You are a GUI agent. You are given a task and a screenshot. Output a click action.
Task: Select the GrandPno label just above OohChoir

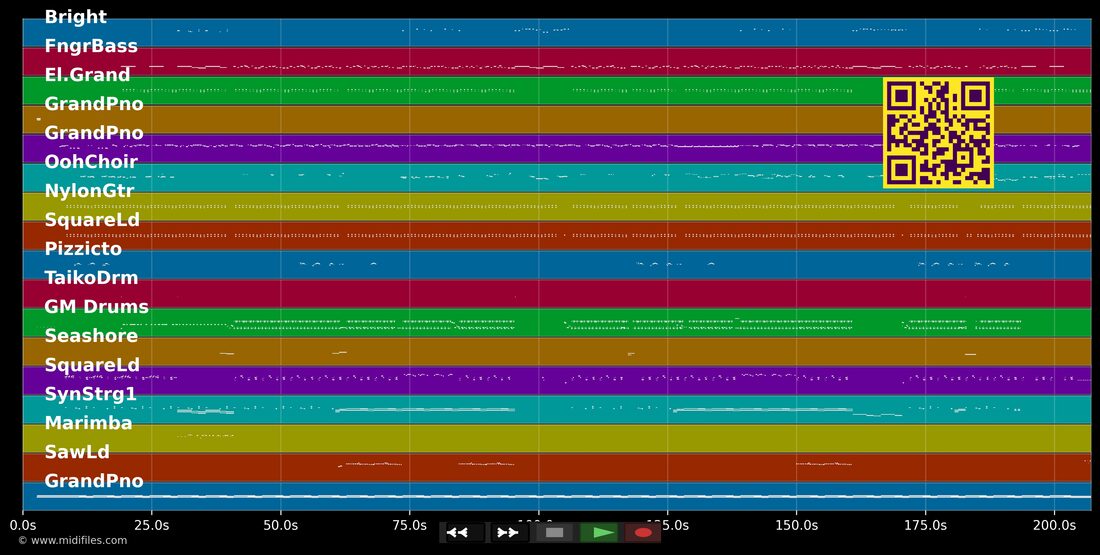pos(94,133)
